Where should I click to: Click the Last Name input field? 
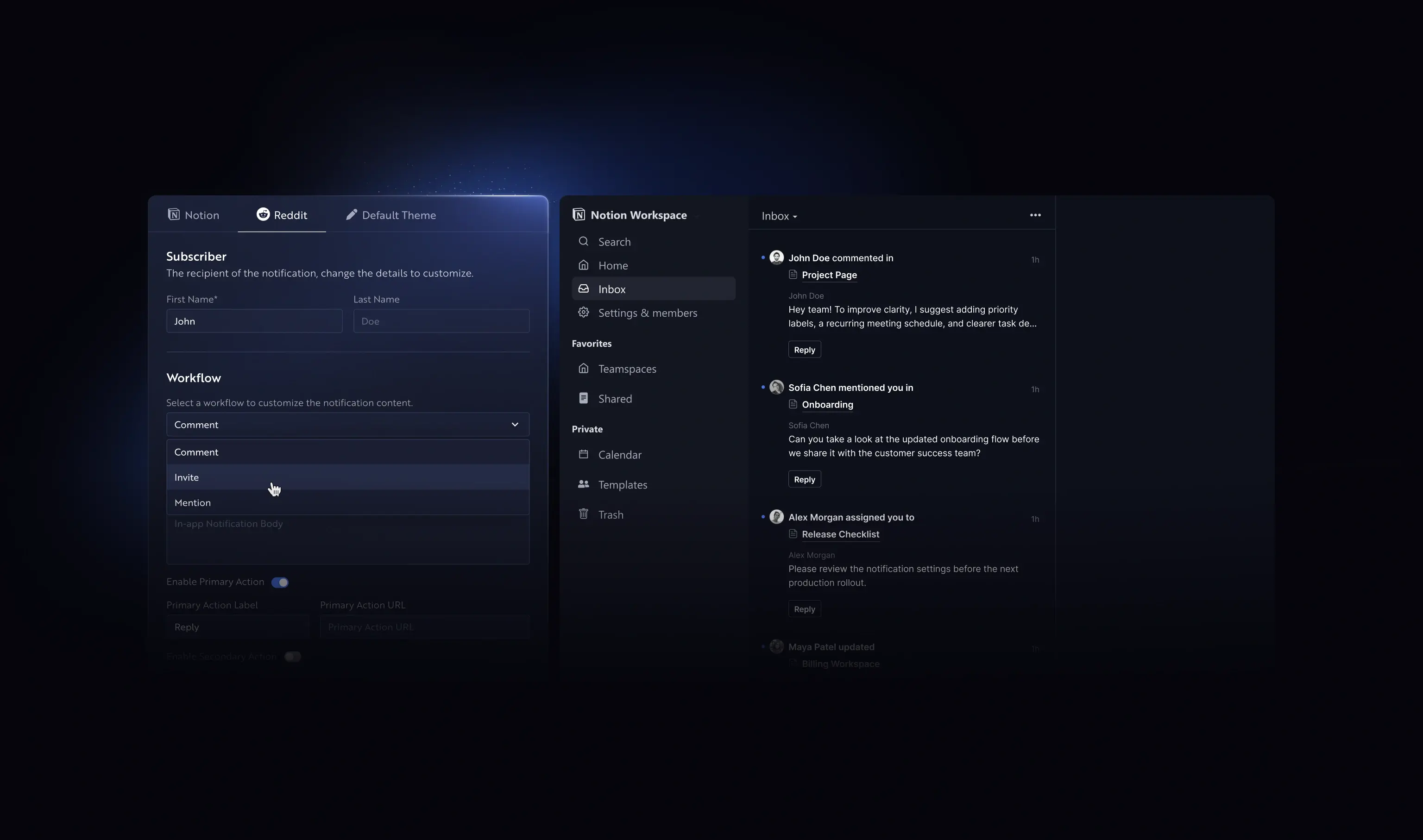point(441,321)
